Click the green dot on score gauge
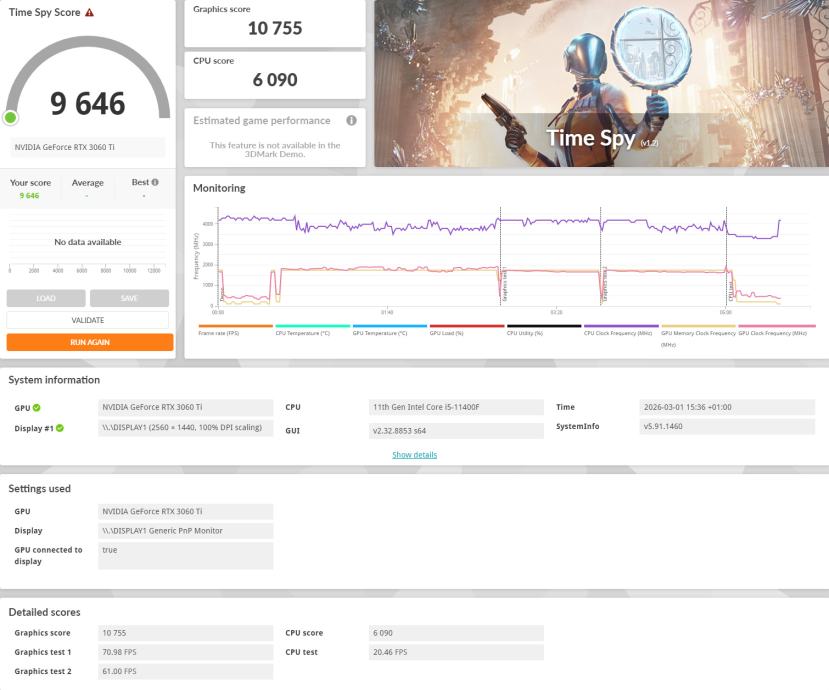The width and height of the screenshot is (829, 690). [x=10, y=117]
